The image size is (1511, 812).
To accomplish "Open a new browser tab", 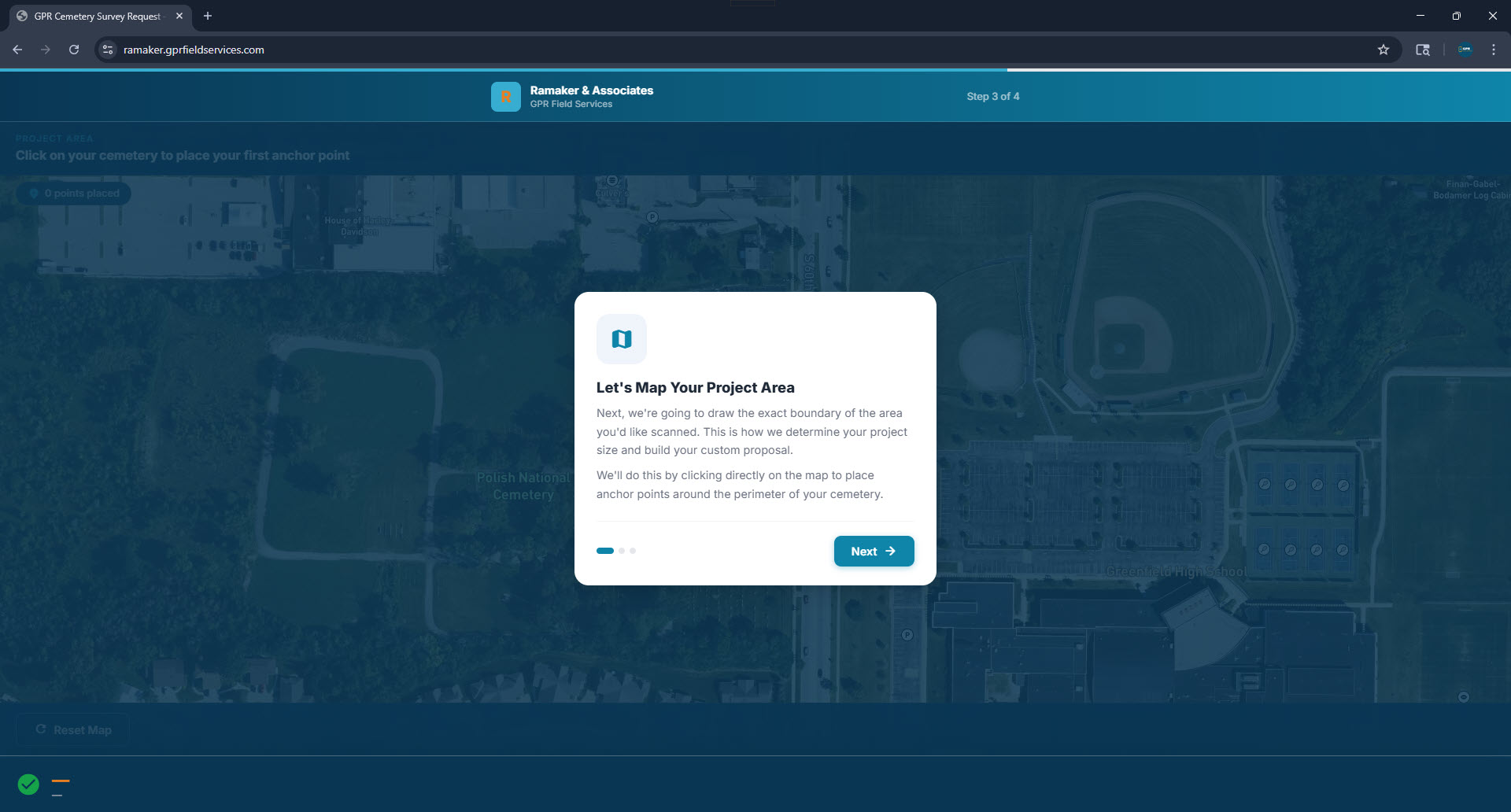I will point(208,16).
